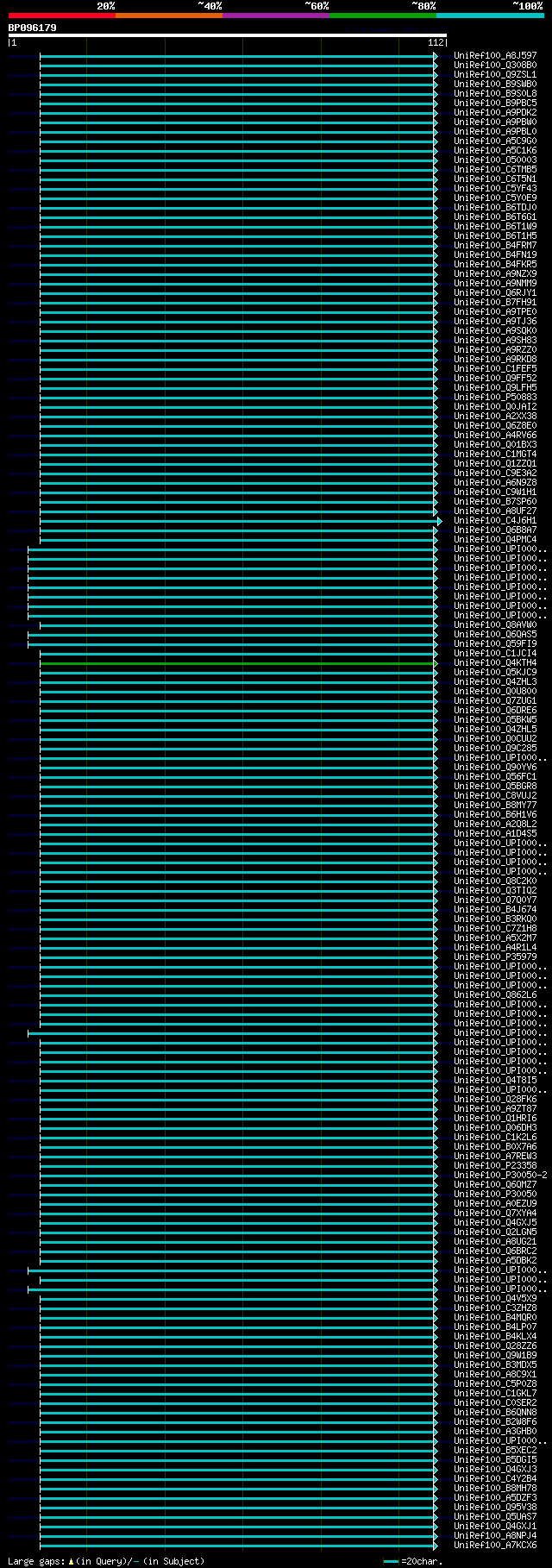
Task: Select the UniRef100_P50883 label
Action: (x=495, y=397)
